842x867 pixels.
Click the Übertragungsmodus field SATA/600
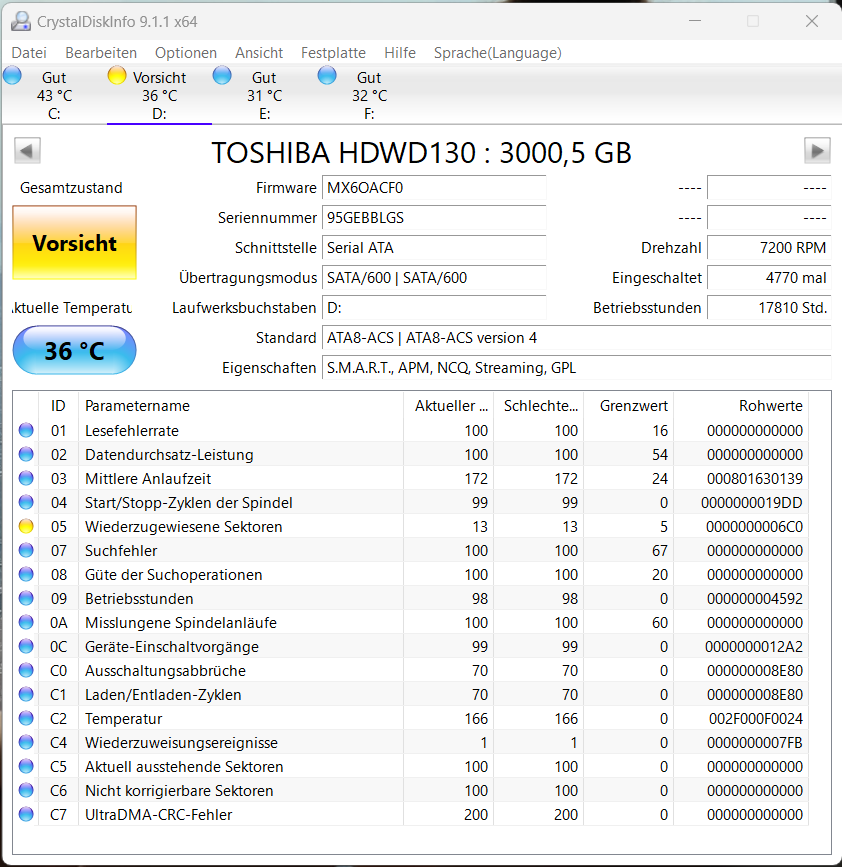[434, 277]
